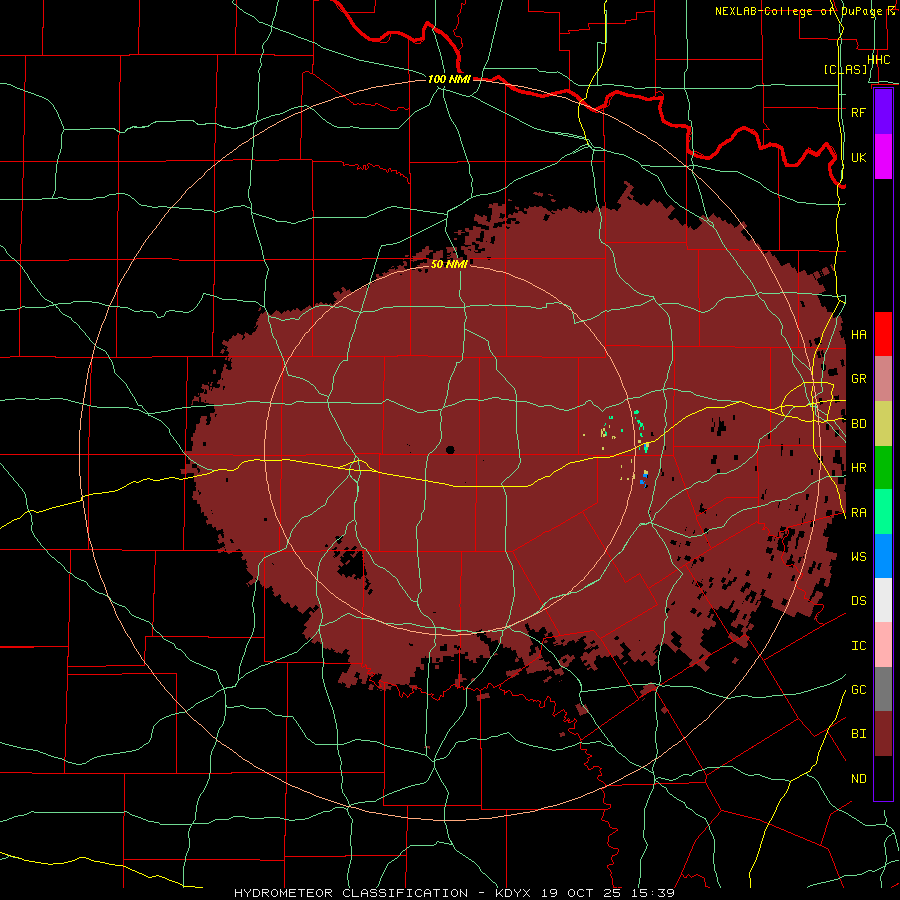Image resolution: width=900 pixels, height=900 pixels.
Task: Click the 100 NMI range ring label
Action: coord(449,79)
